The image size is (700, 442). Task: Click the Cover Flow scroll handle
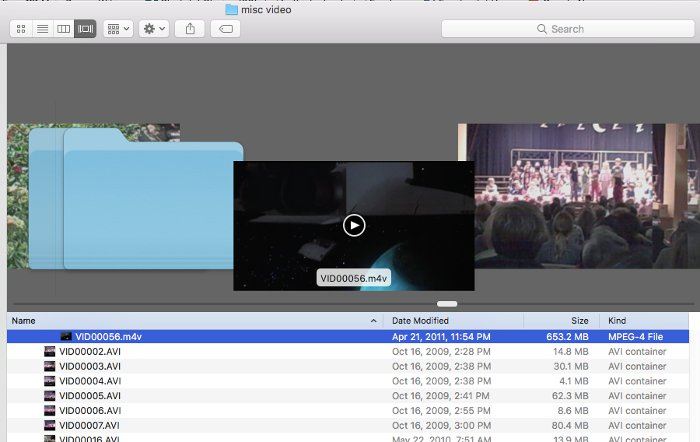447,304
